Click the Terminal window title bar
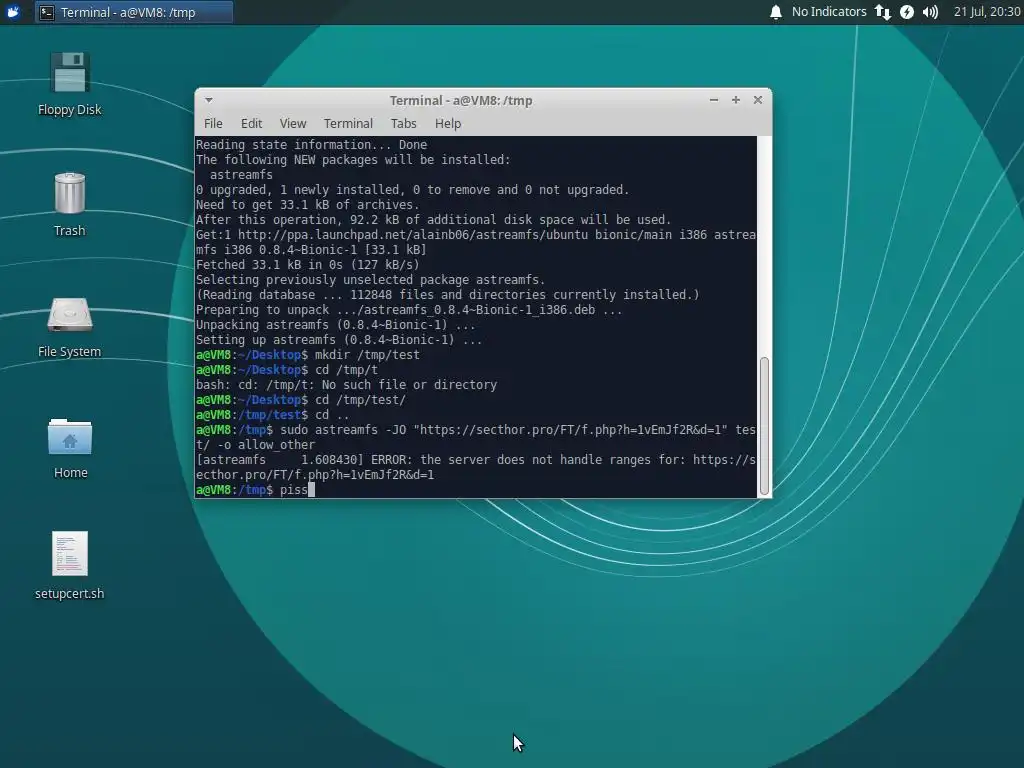Viewport: 1024px width, 768px height. click(x=461, y=101)
